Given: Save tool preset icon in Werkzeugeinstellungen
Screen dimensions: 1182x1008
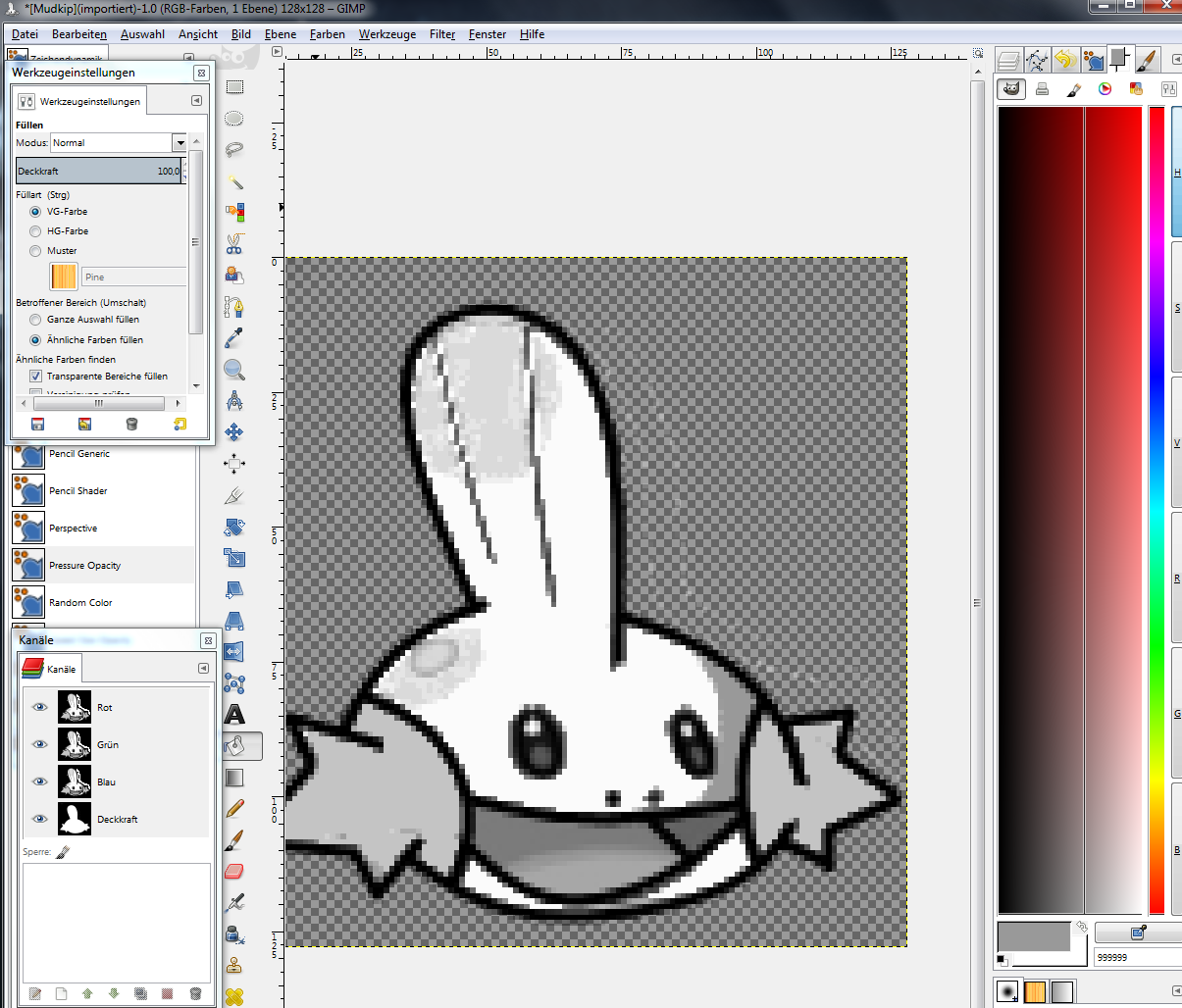Looking at the screenshot, I should tap(37, 424).
